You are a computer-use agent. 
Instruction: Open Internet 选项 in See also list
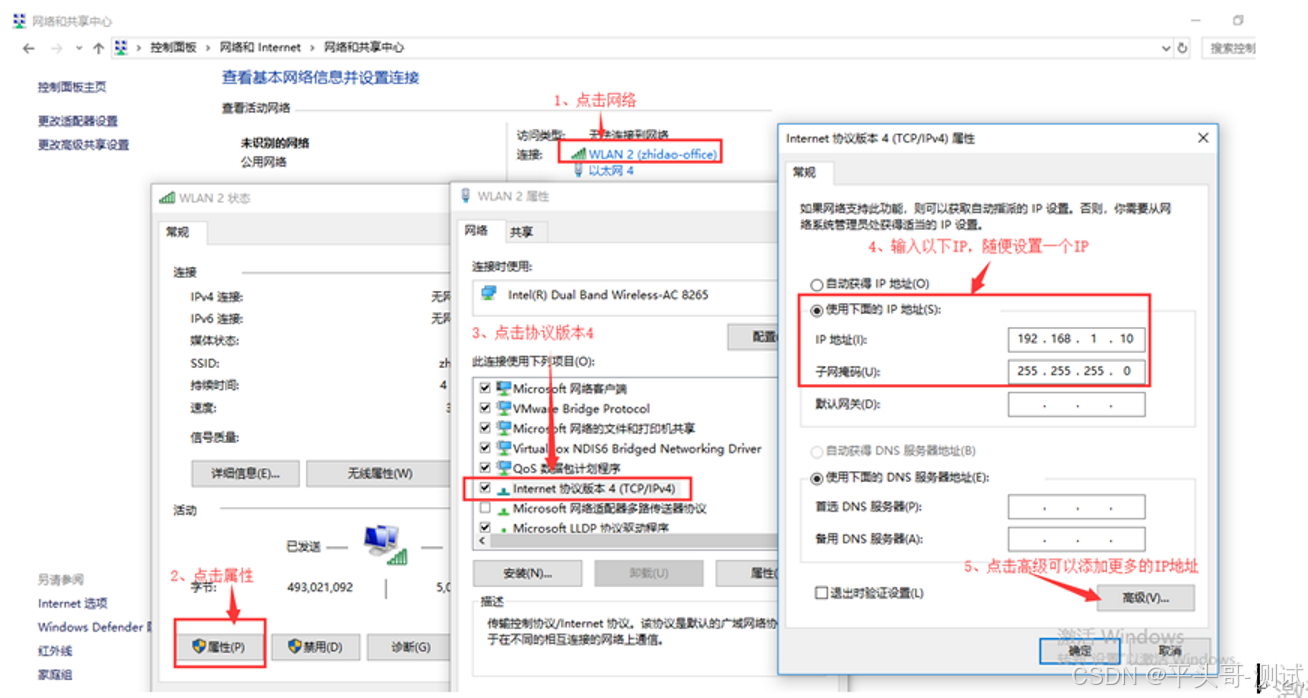[73, 604]
